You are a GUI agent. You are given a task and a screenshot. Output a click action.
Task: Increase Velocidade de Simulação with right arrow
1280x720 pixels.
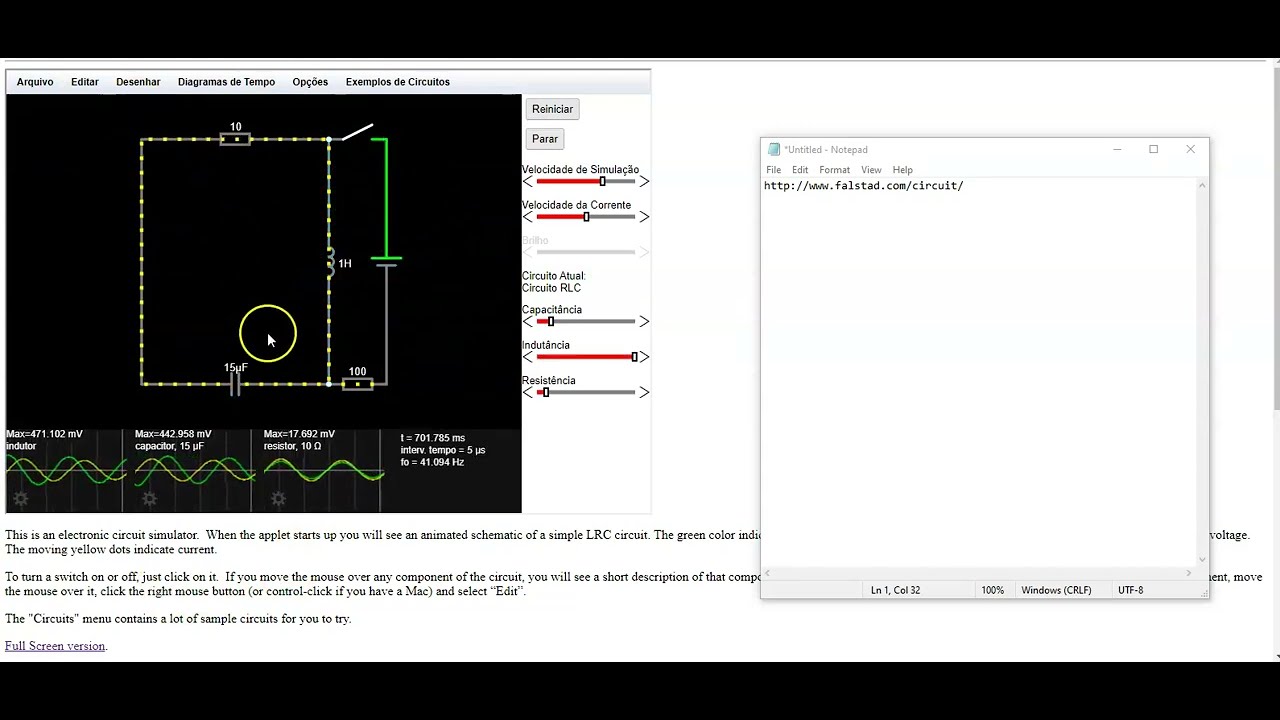(644, 181)
